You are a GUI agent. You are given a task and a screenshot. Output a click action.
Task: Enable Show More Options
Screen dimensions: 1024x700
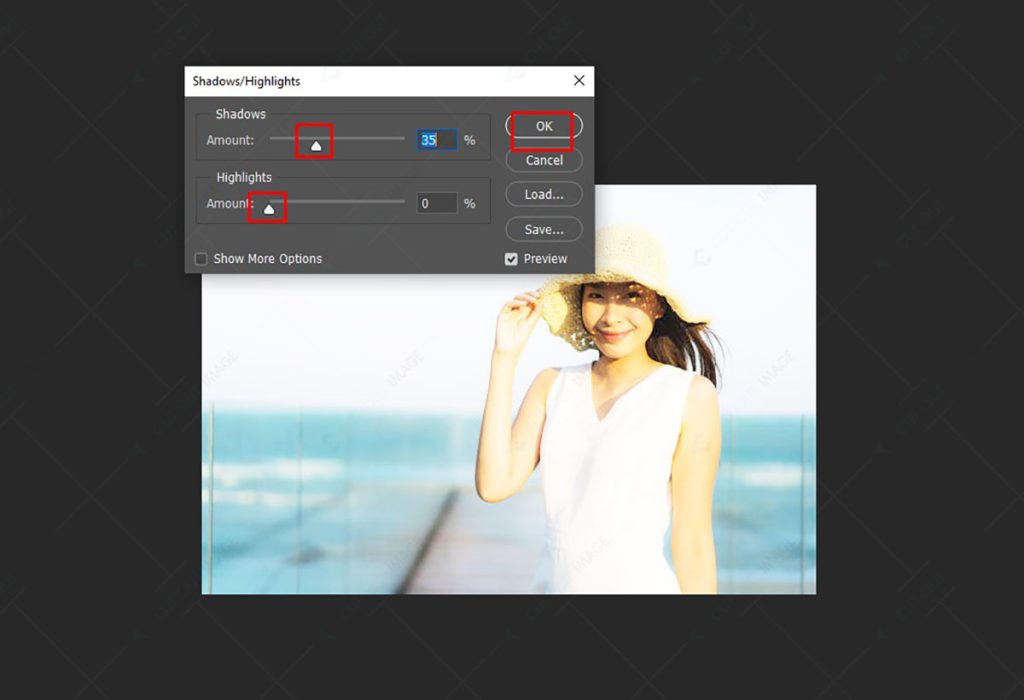coord(200,258)
